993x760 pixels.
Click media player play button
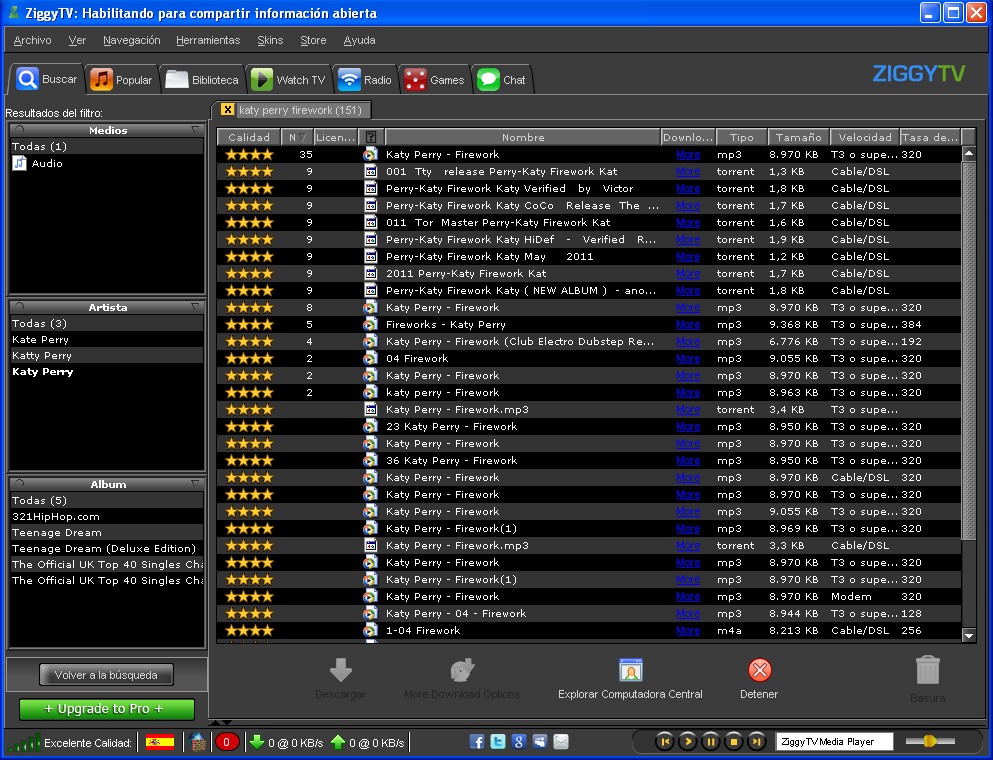688,741
